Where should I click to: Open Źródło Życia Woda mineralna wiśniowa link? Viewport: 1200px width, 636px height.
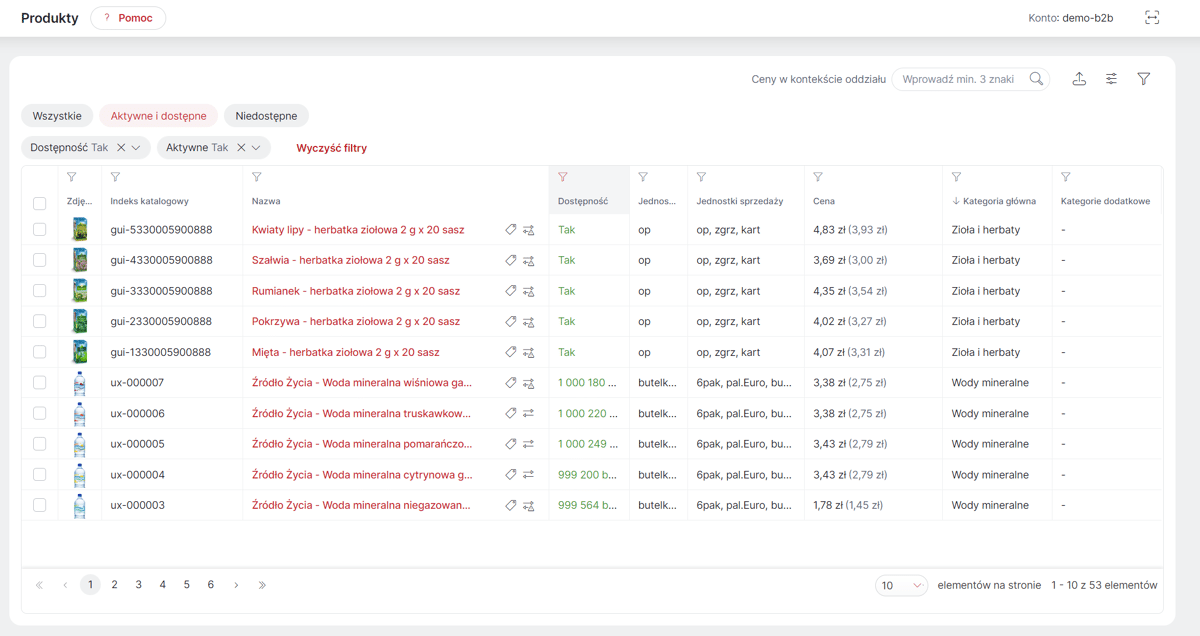[362, 383]
